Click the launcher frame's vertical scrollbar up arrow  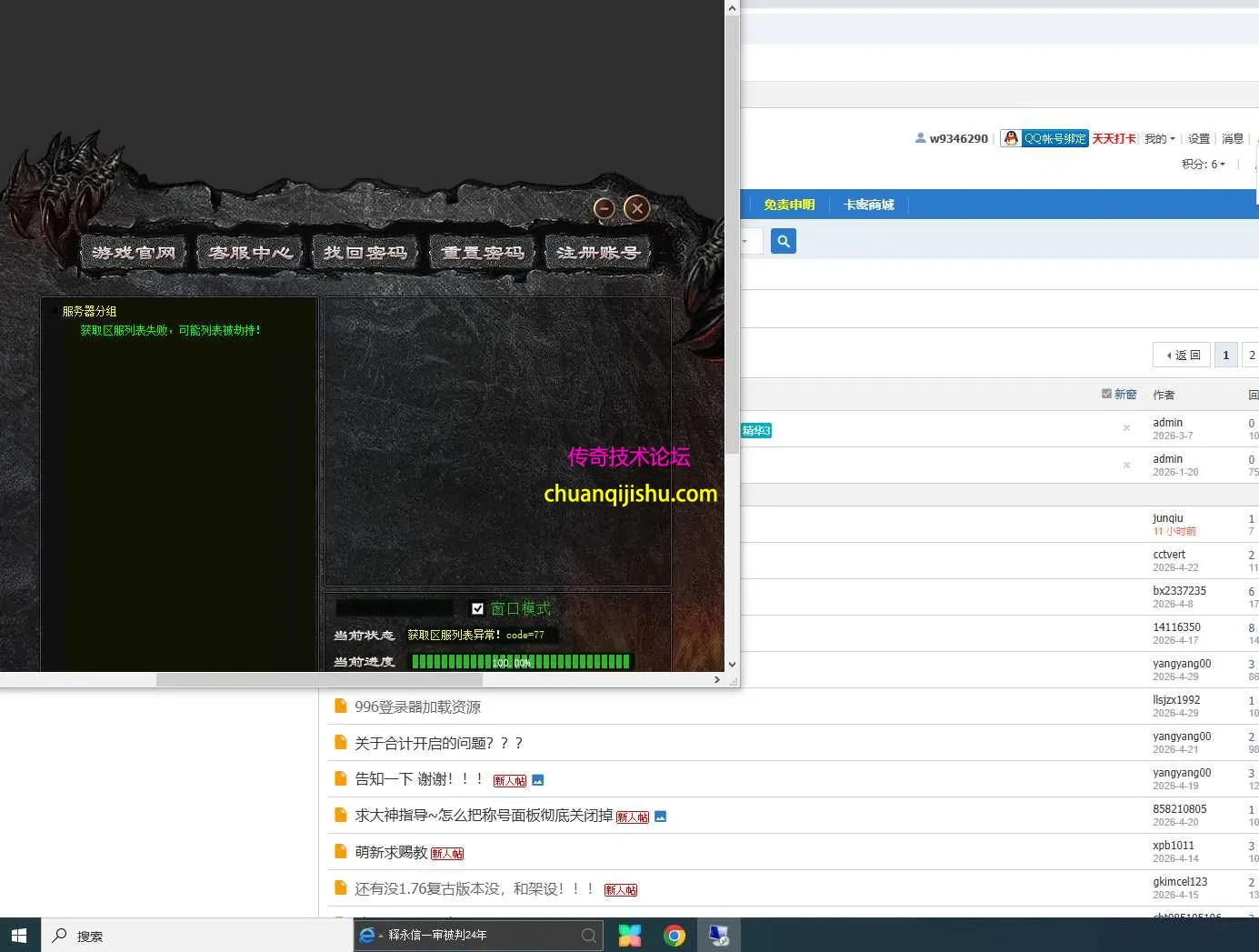point(733,7)
